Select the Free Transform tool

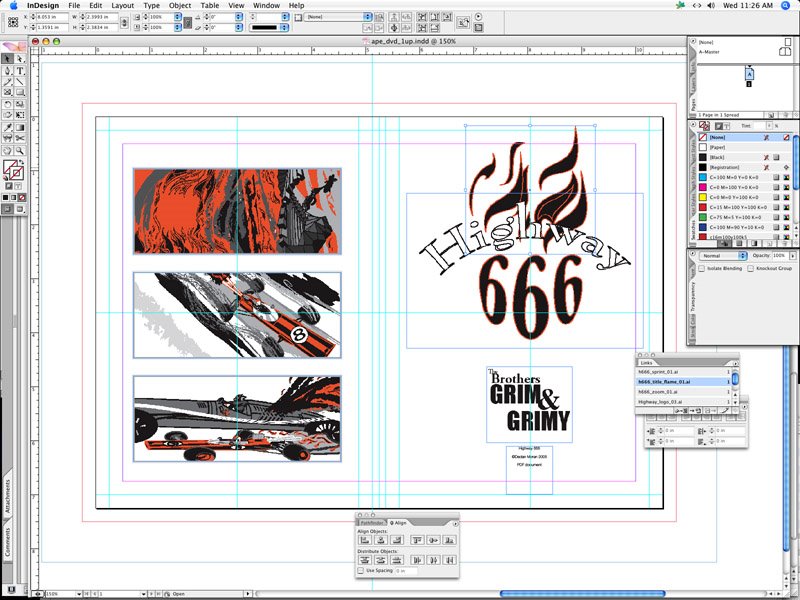[x=20, y=115]
